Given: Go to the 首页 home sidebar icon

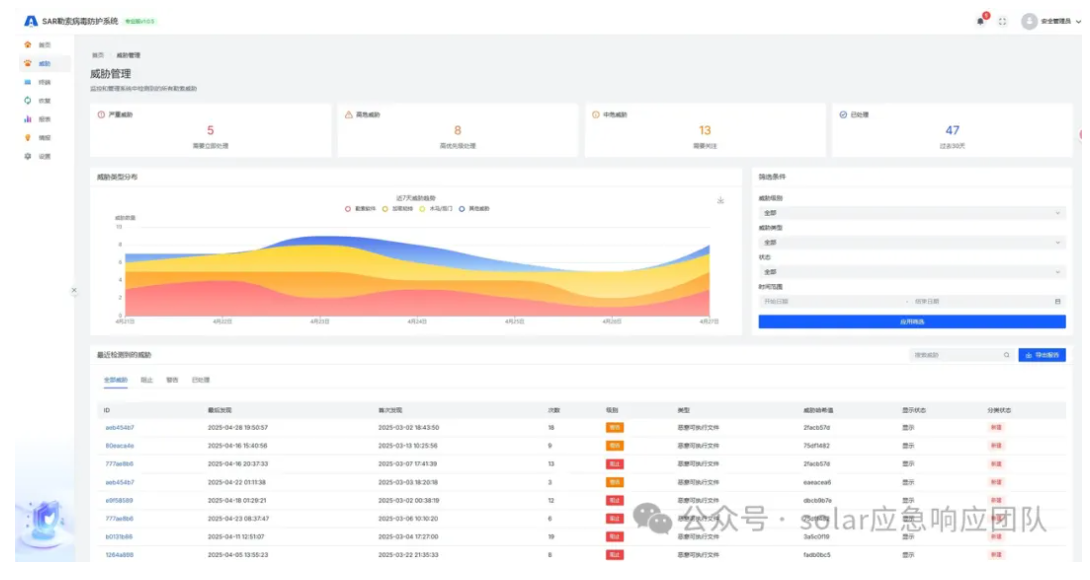Looking at the screenshot, I should pyautogui.click(x=28, y=45).
